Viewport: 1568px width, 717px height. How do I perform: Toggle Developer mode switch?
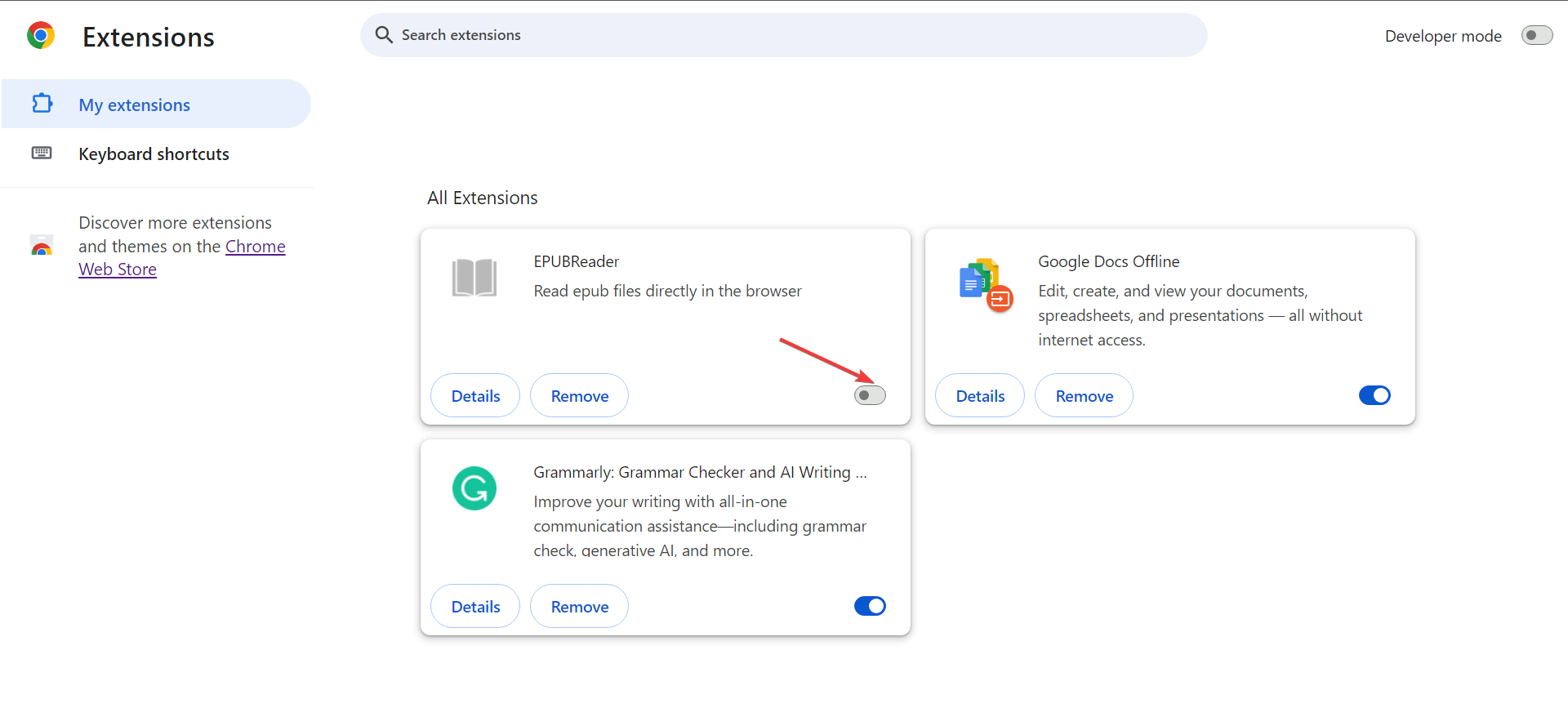pyautogui.click(x=1537, y=35)
